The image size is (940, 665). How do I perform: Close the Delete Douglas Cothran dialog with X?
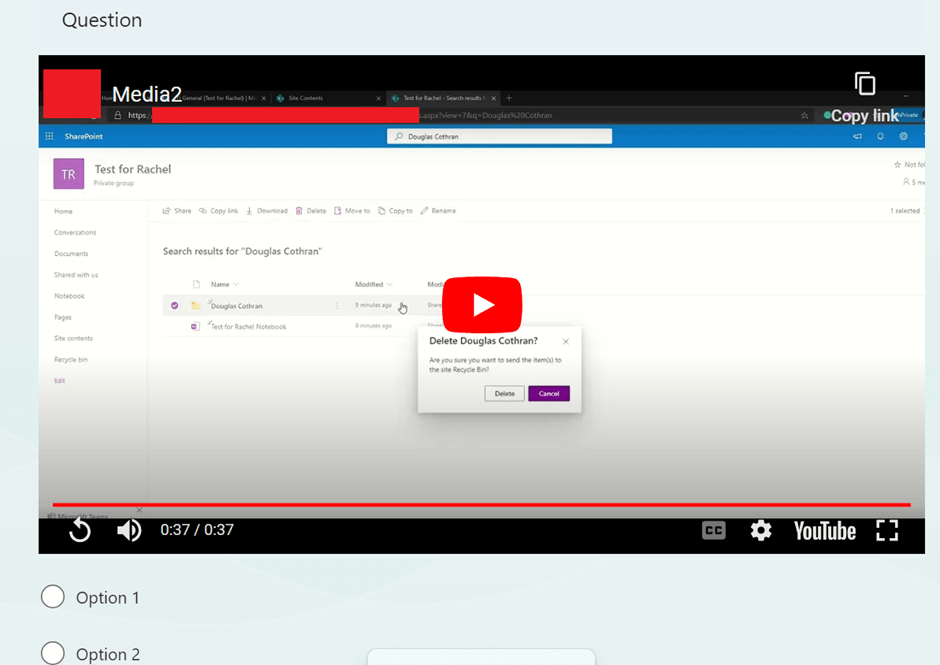pyautogui.click(x=565, y=341)
